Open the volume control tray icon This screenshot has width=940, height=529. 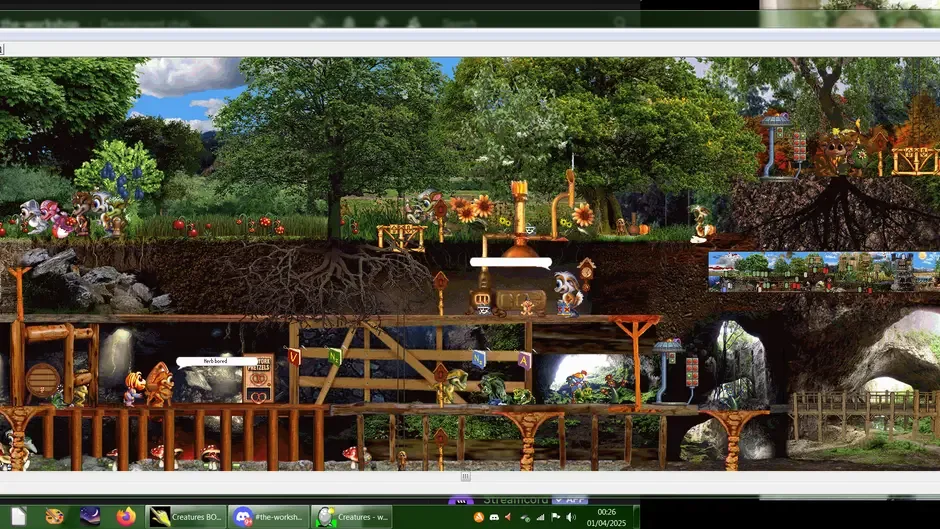pyautogui.click(x=571, y=517)
